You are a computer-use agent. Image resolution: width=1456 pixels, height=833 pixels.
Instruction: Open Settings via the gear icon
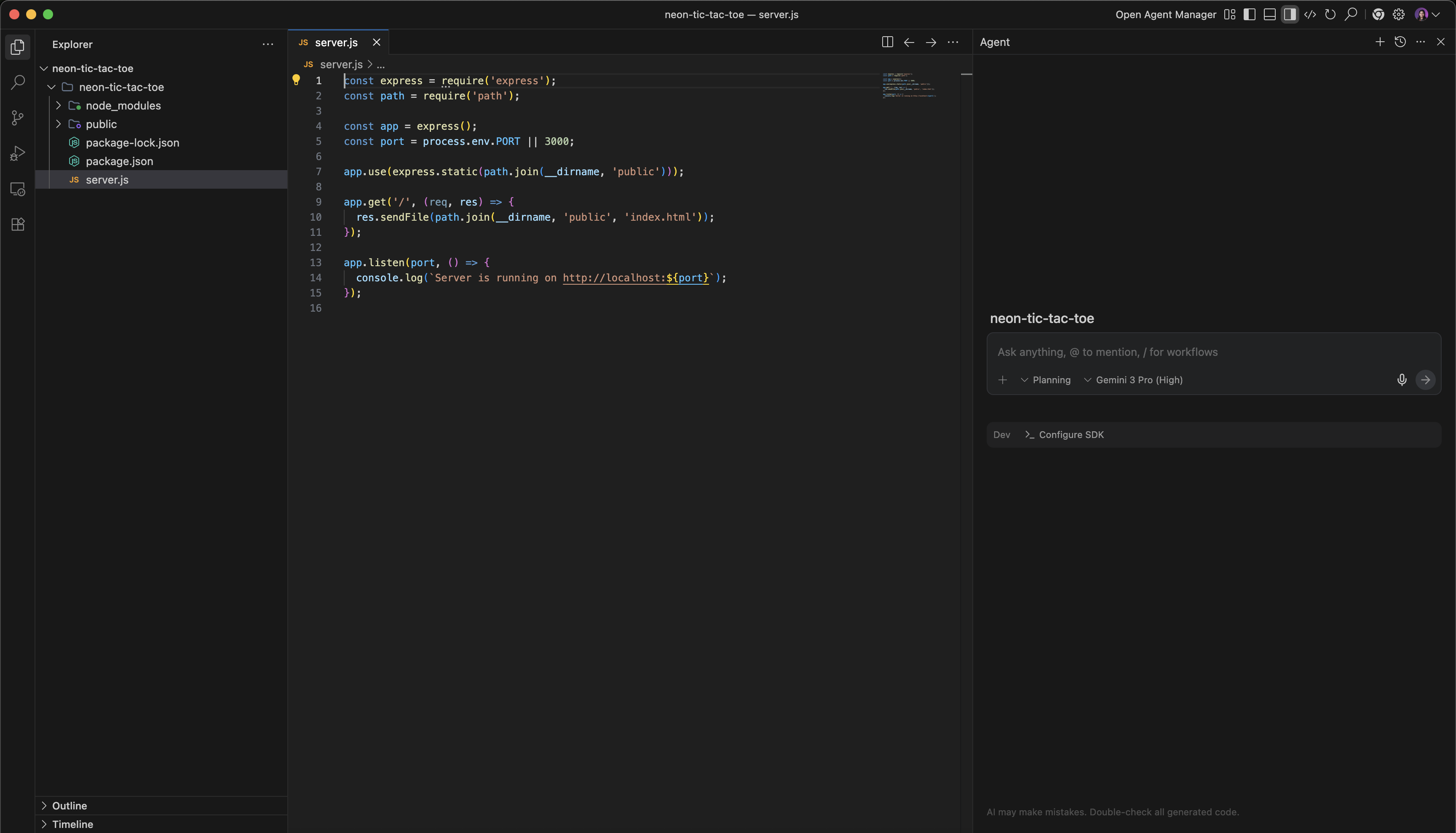pyautogui.click(x=1398, y=14)
